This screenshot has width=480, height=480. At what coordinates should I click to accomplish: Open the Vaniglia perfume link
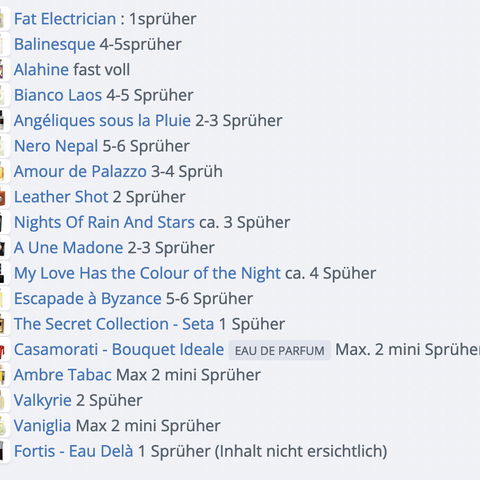pyautogui.click(x=42, y=426)
